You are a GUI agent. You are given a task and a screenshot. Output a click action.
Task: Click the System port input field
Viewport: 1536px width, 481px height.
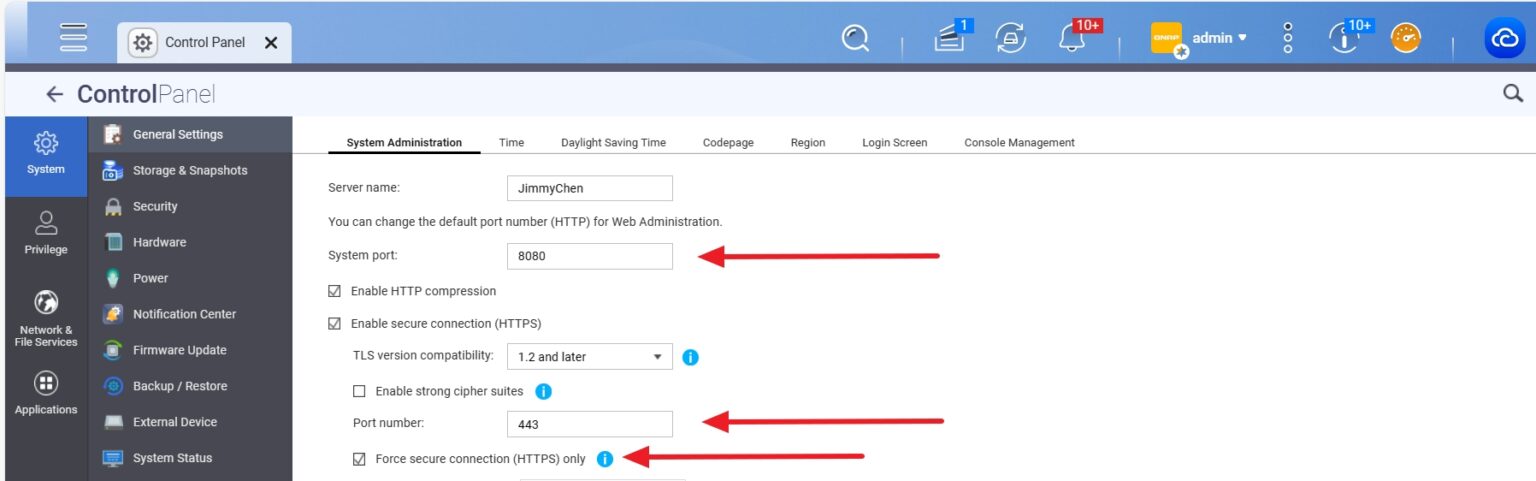click(589, 256)
